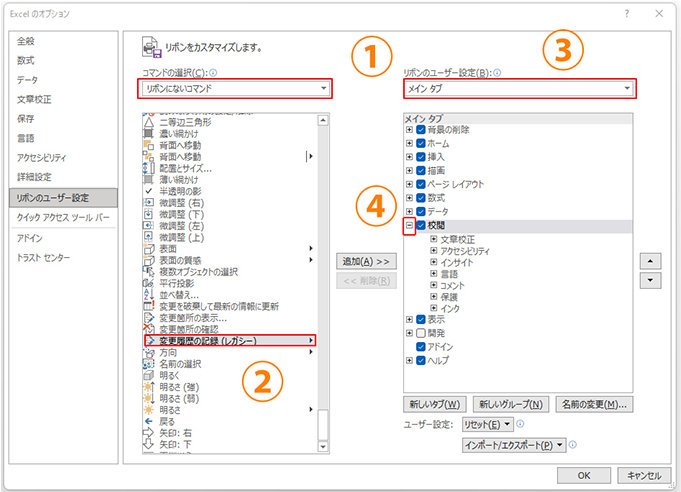
Task: Click the 変更を破棄して最新の情報に更新 icon
Action: point(149,306)
